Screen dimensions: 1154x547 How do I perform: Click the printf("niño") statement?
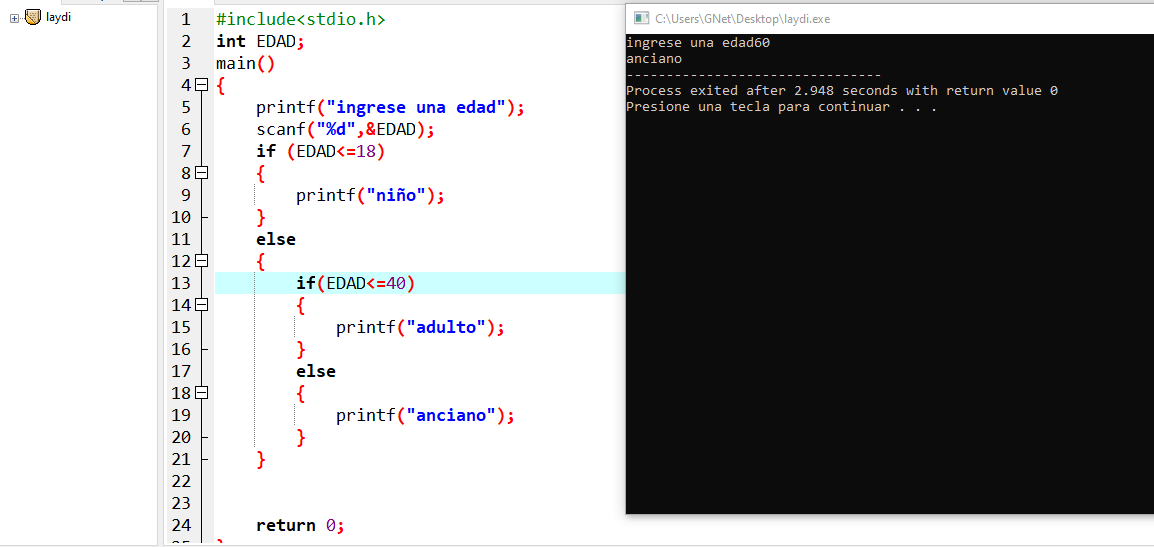(371, 196)
